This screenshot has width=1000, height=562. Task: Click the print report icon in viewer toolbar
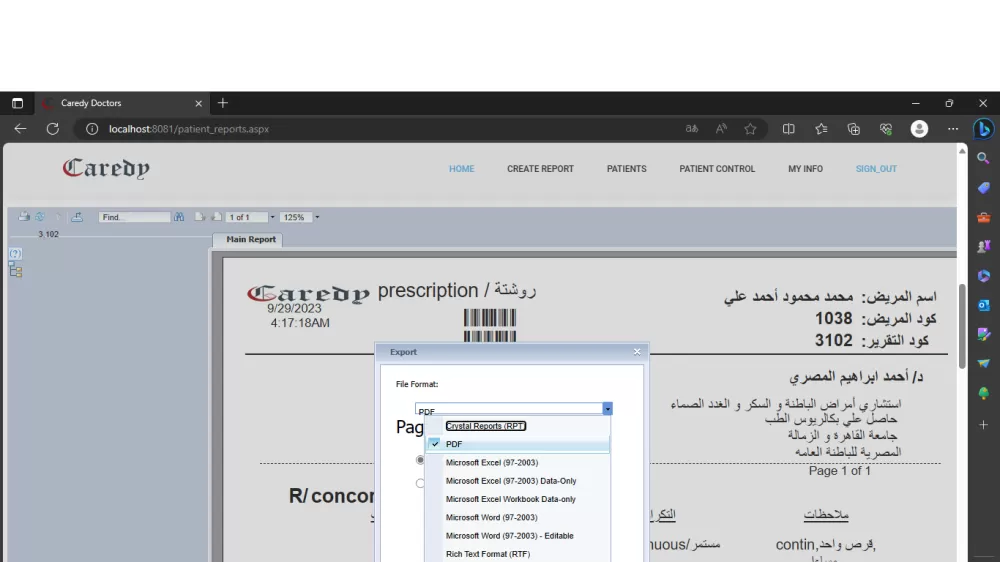24,217
